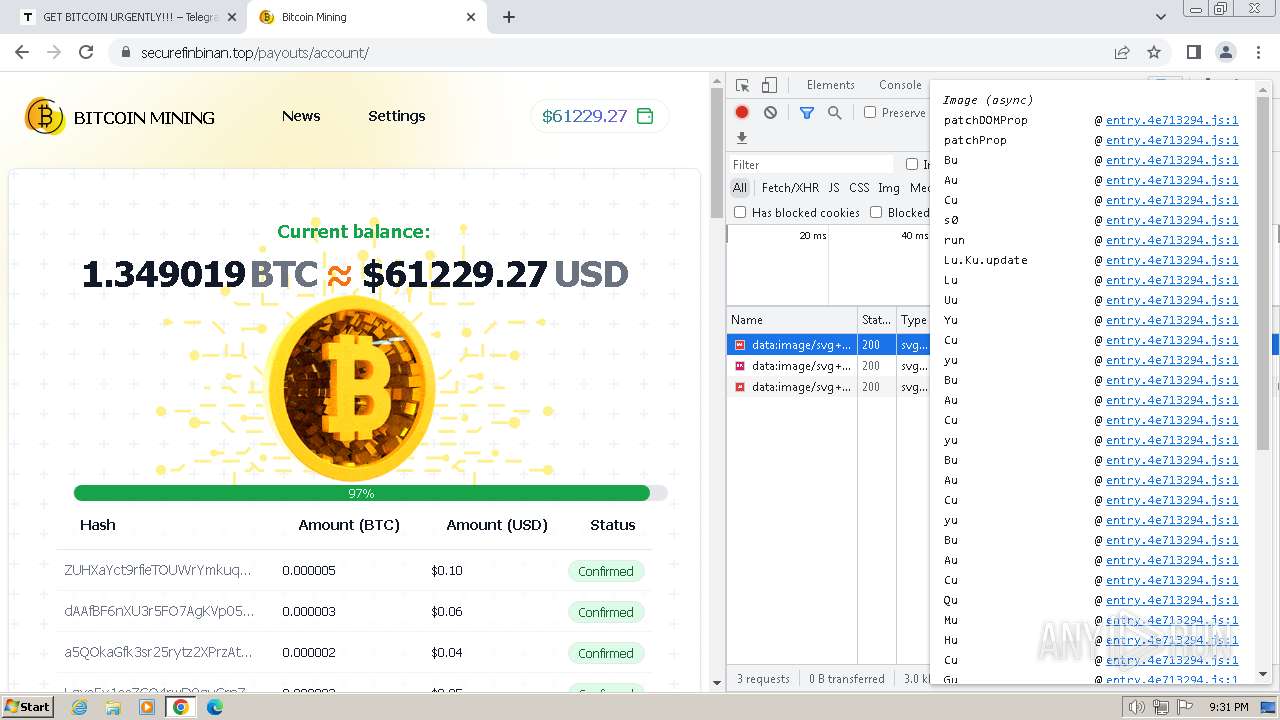This screenshot has width=1280, height=720.
Task: Select the DevTools inspect element tool
Action: tap(742, 85)
